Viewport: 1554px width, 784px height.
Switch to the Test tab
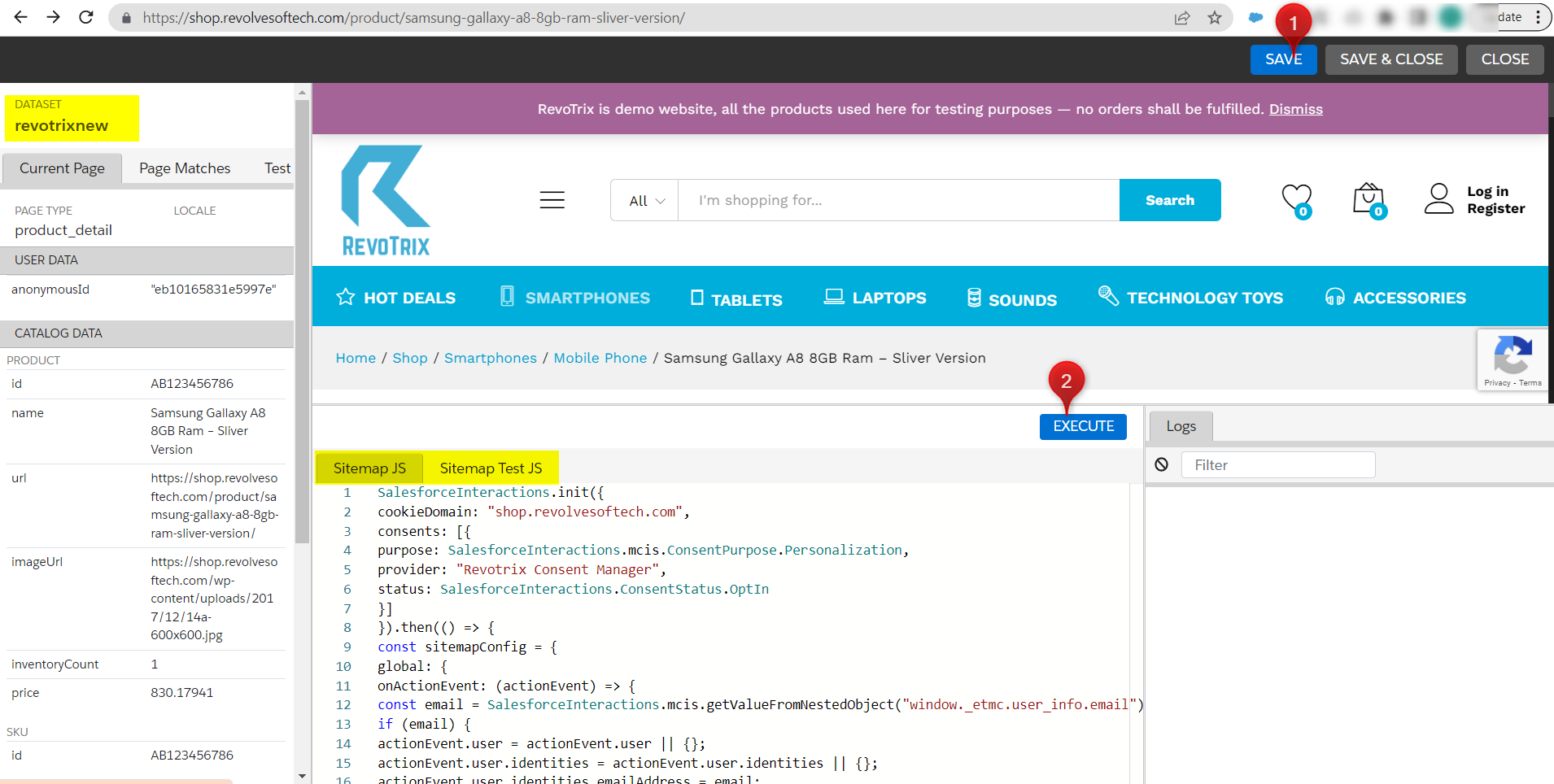click(x=277, y=168)
